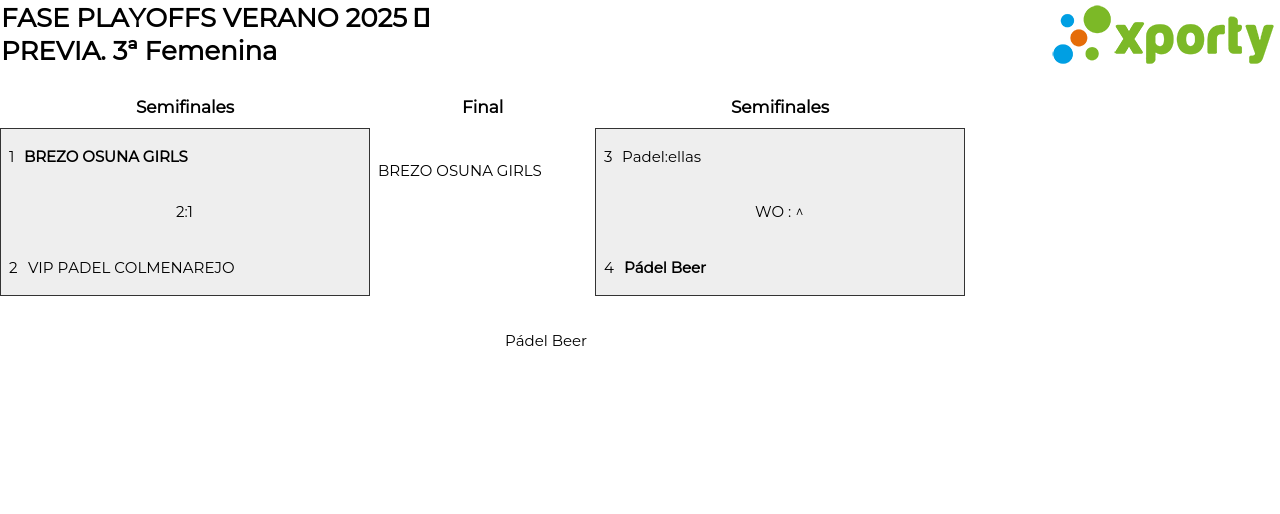Click seed number 4 beside Pádel Beer

[x=608, y=268]
